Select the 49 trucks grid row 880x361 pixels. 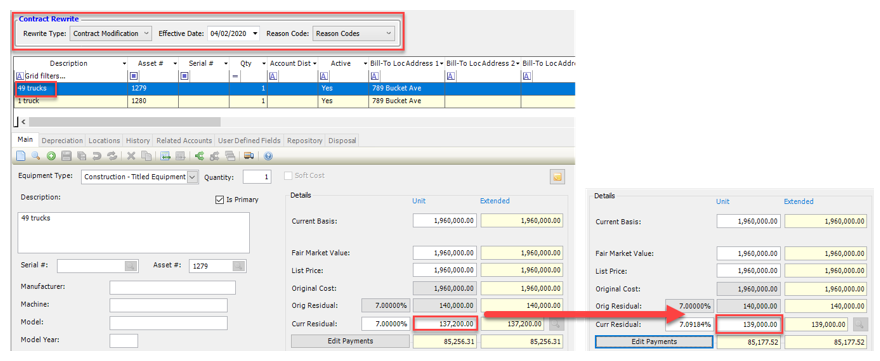tap(294, 89)
